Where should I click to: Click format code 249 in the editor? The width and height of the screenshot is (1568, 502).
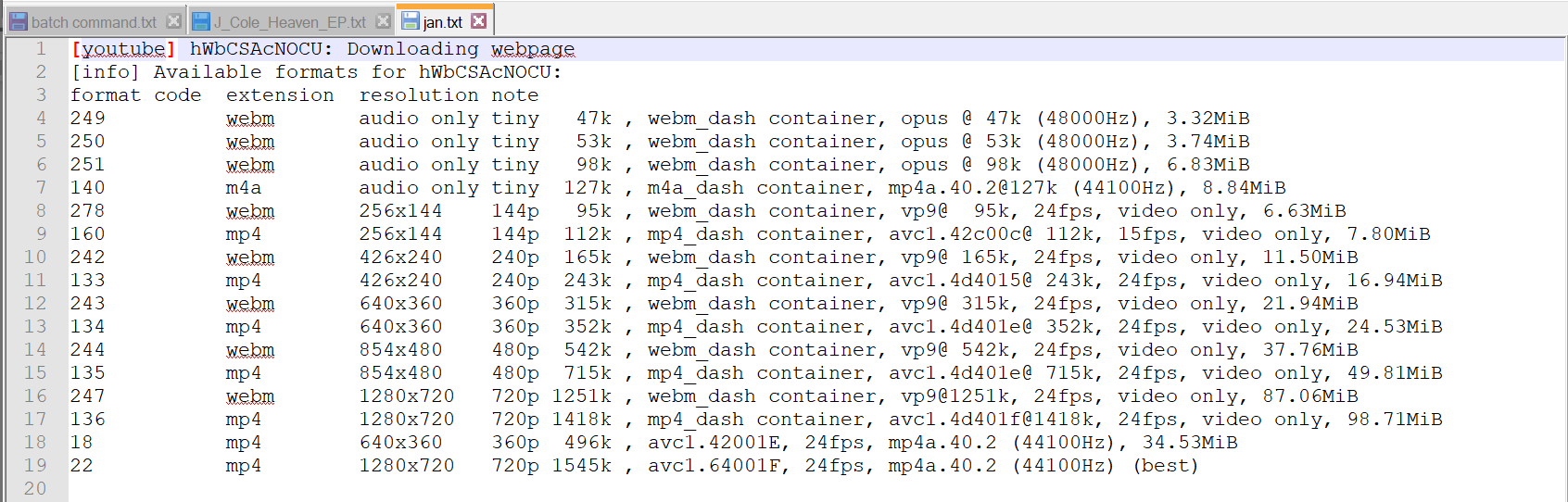(88, 119)
